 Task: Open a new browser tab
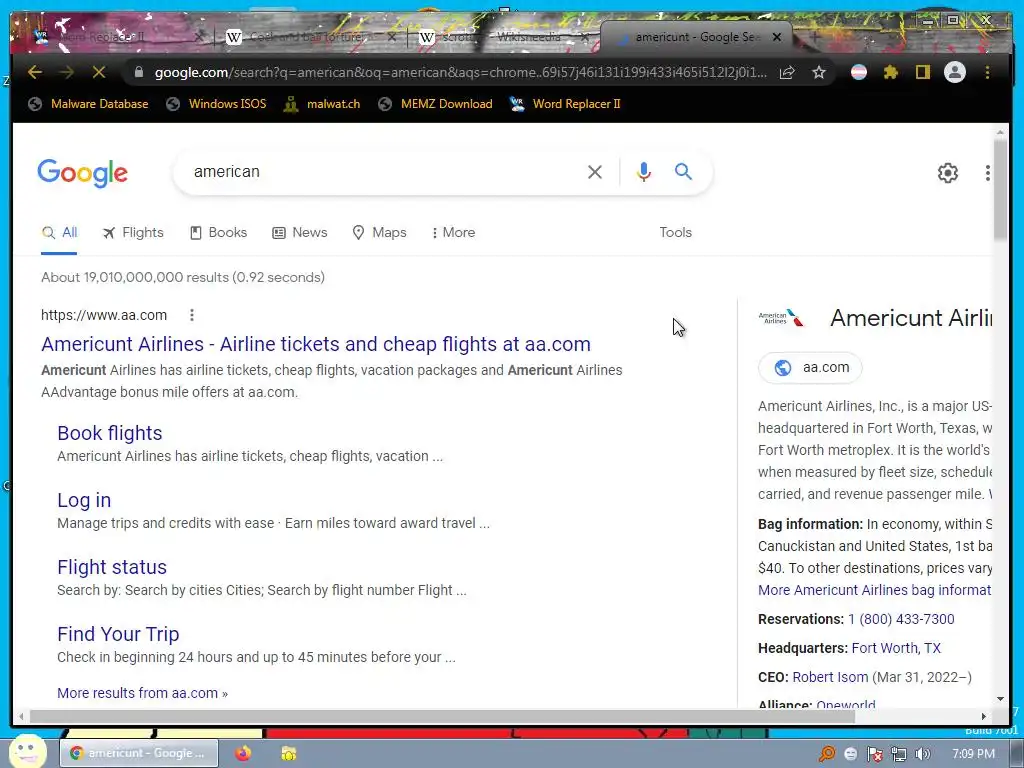tap(816, 37)
